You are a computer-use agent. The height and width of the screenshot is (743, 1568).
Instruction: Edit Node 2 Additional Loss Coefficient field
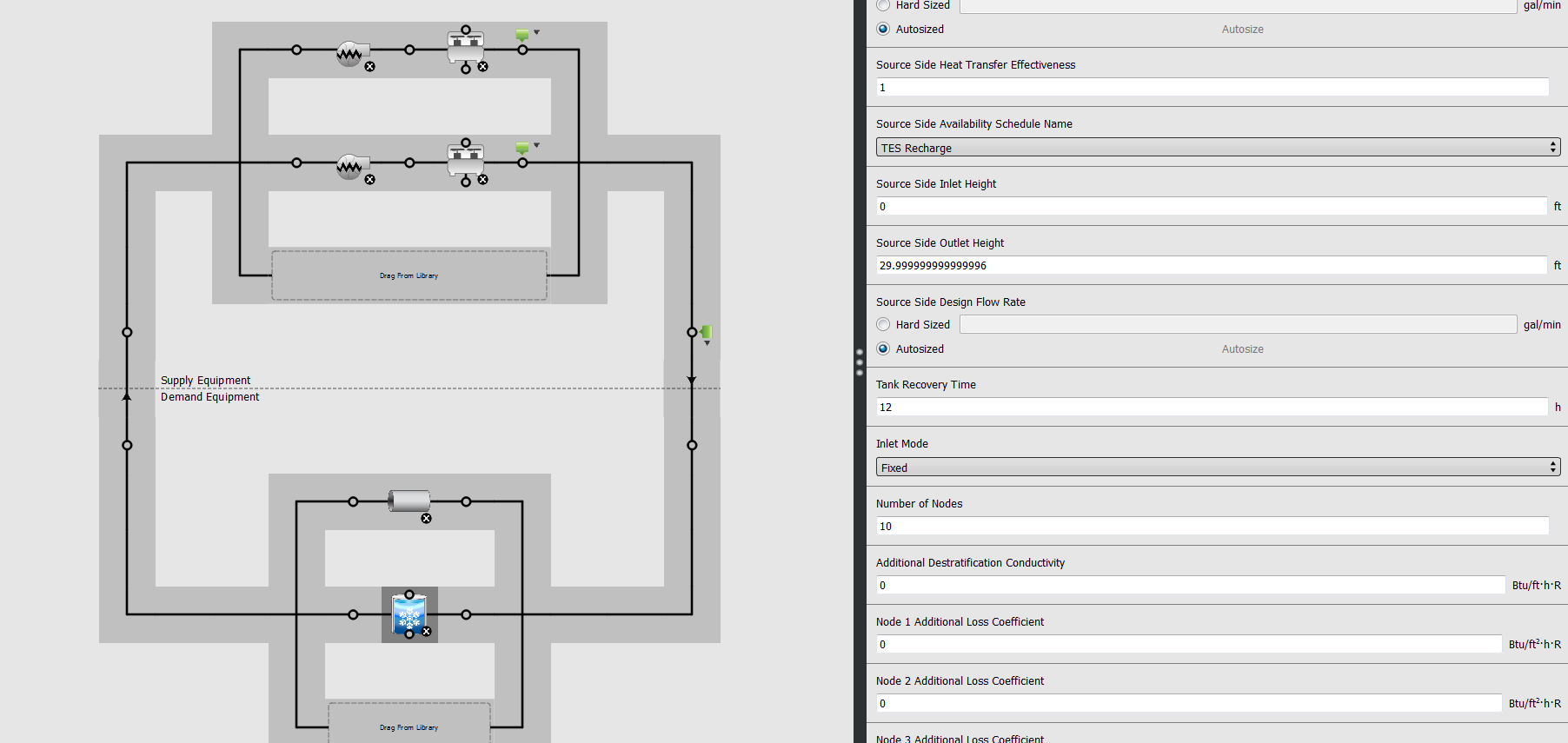point(1189,703)
